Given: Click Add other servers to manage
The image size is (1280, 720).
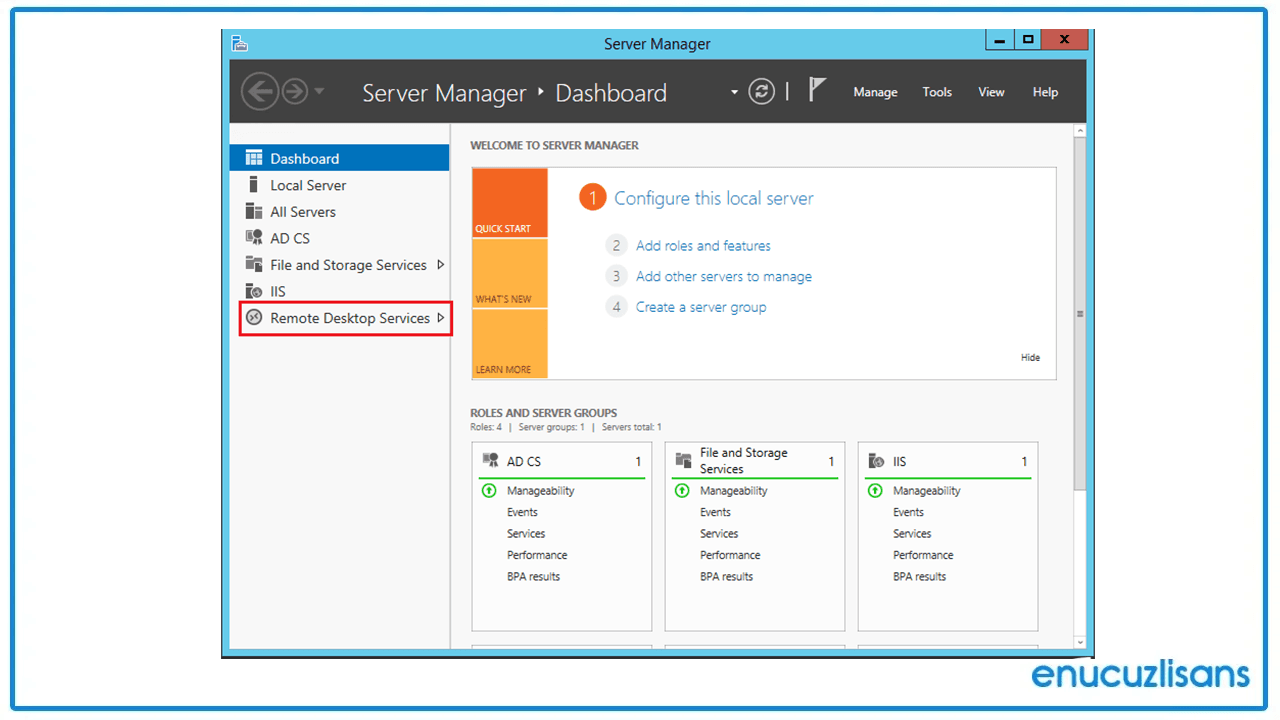Looking at the screenshot, I should [x=724, y=276].
